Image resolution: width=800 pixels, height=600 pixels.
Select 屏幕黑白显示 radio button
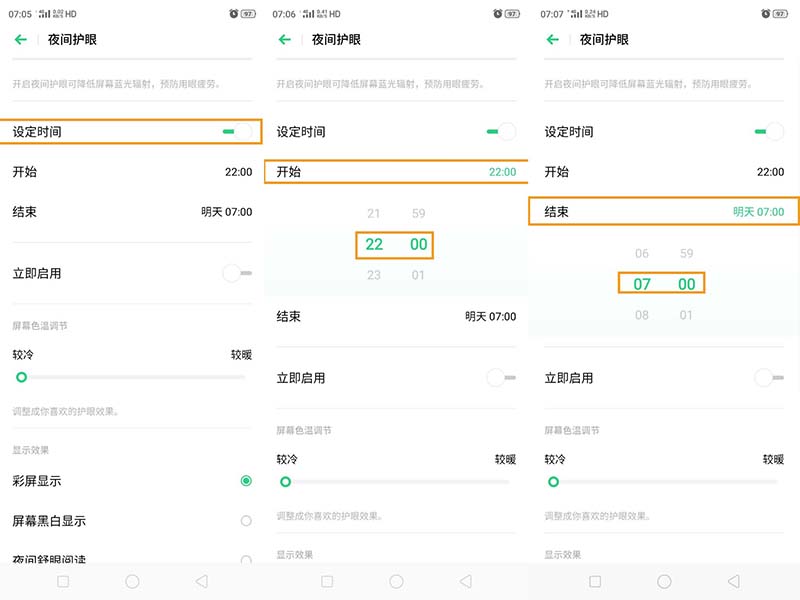pyautogui.click(x=246, y=520)
